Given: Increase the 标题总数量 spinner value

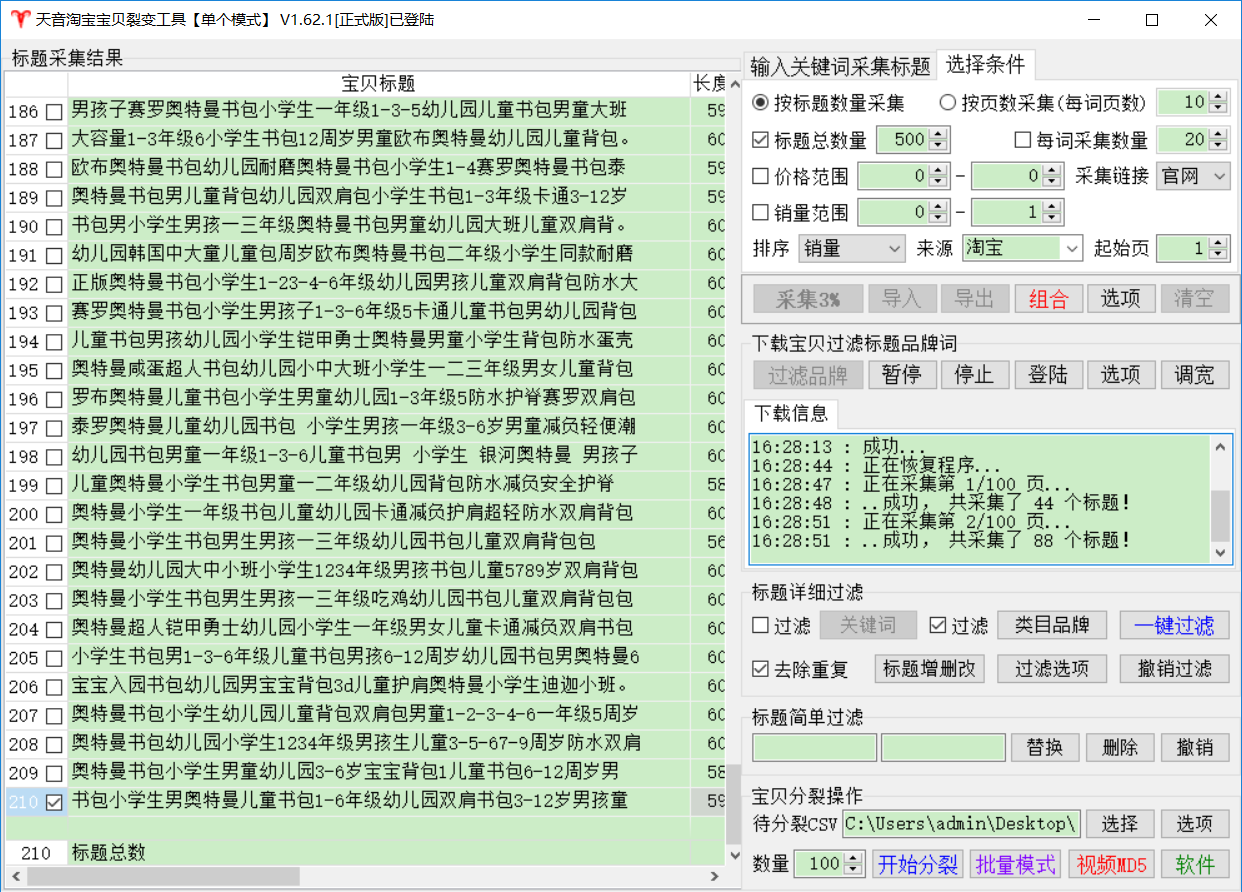Looking at the screenshot, I should pyautogui.click(x=937, y=135).
